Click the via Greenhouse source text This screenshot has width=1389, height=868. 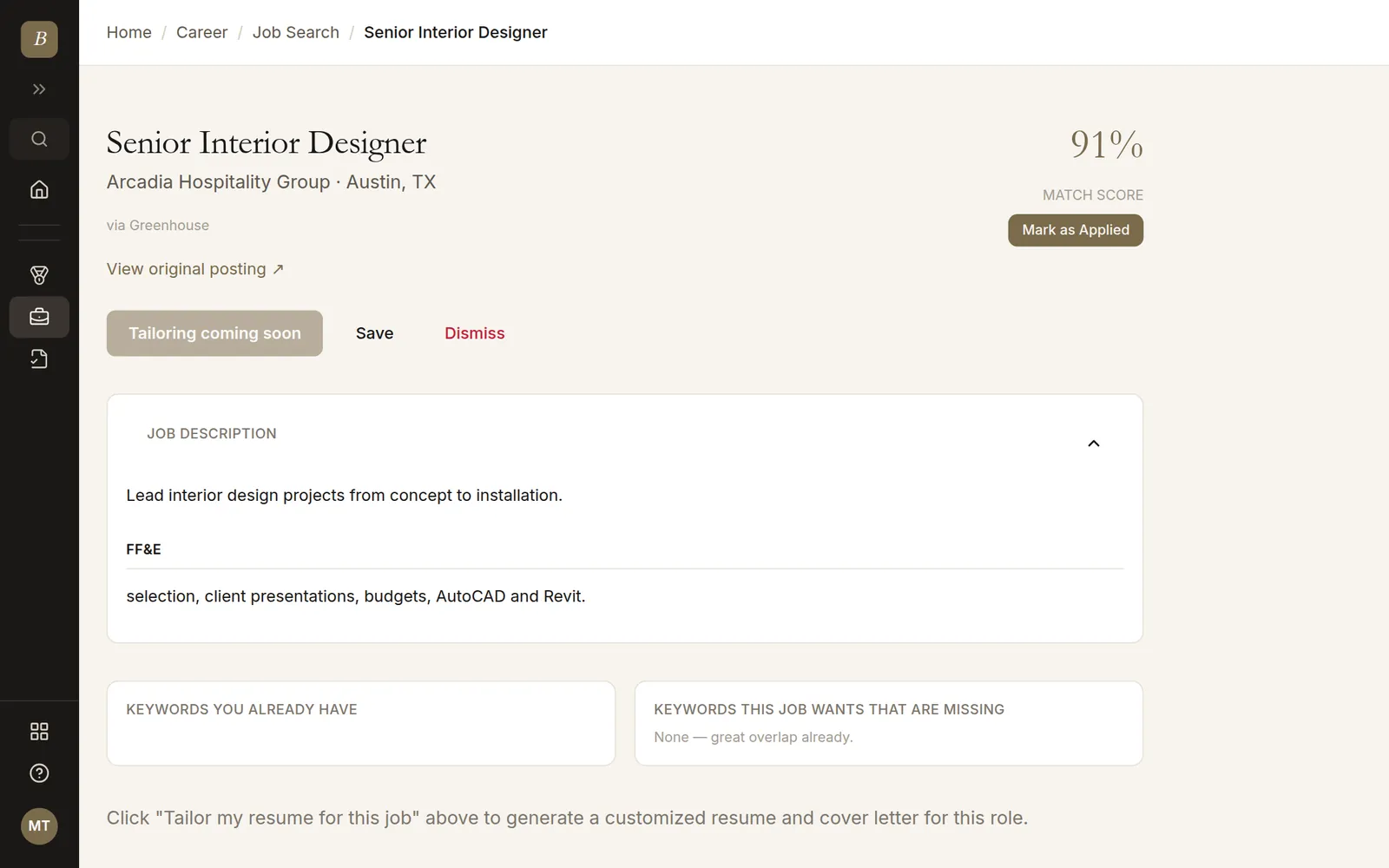tap(158, 226)
